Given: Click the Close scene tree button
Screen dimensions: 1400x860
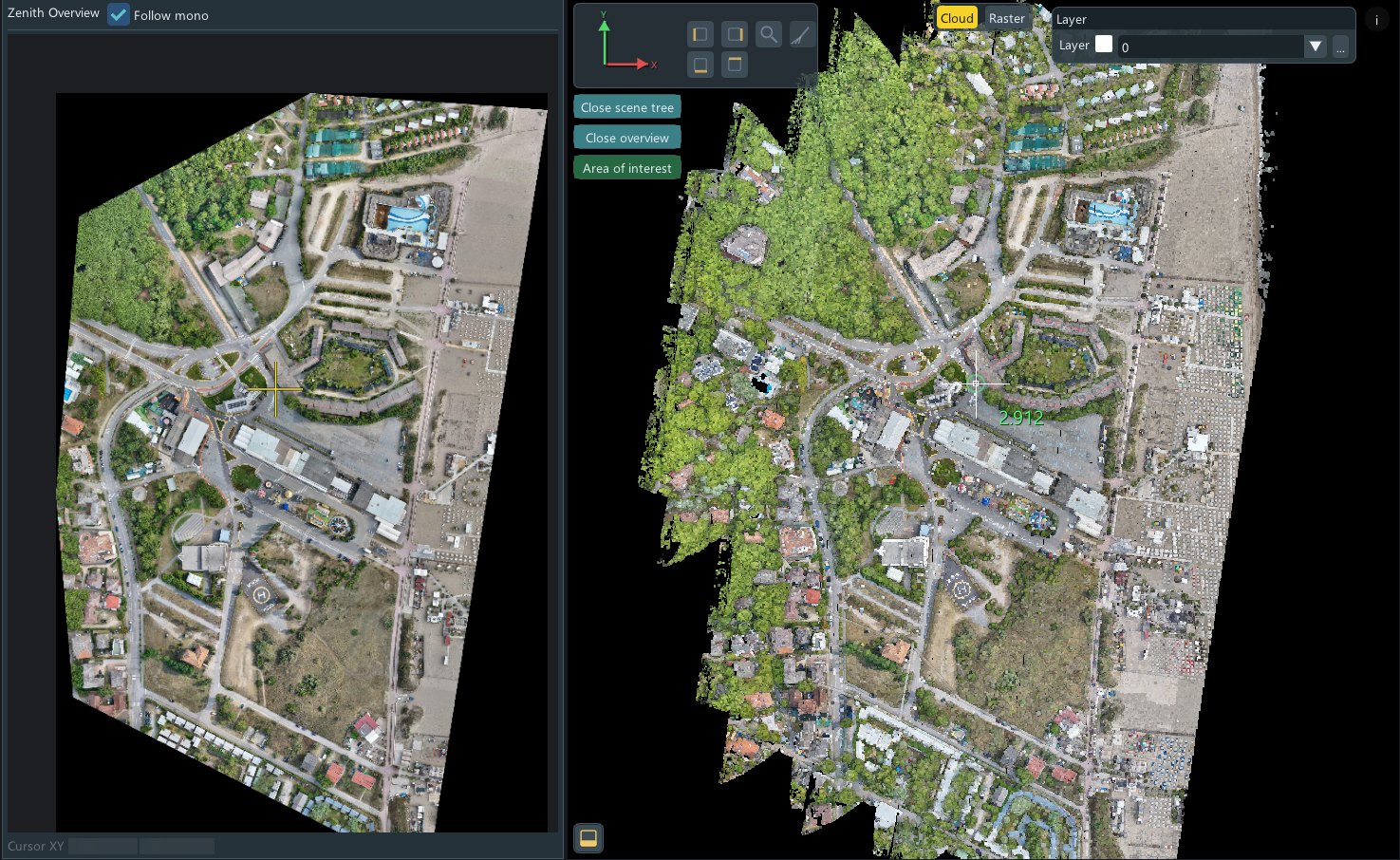Looking at the screenshot, I should click(627, 107).
